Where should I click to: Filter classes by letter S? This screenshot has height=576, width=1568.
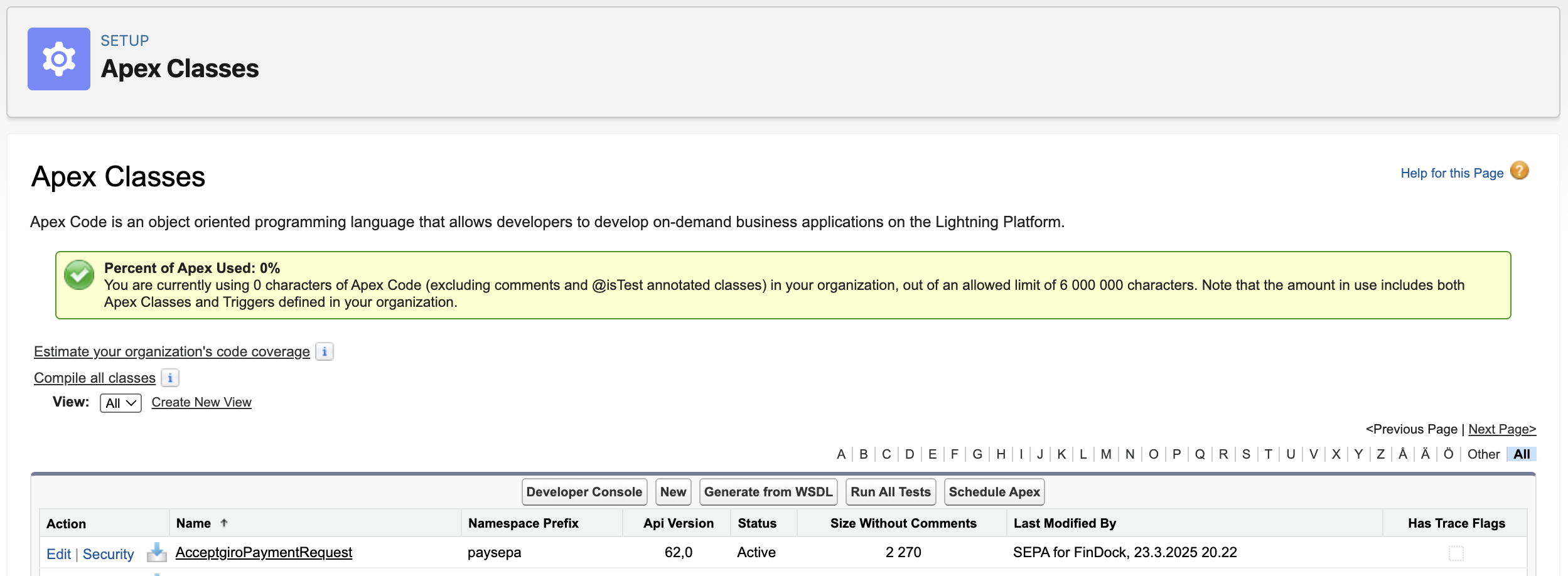pyautogui.click(x=1246, y=454)
